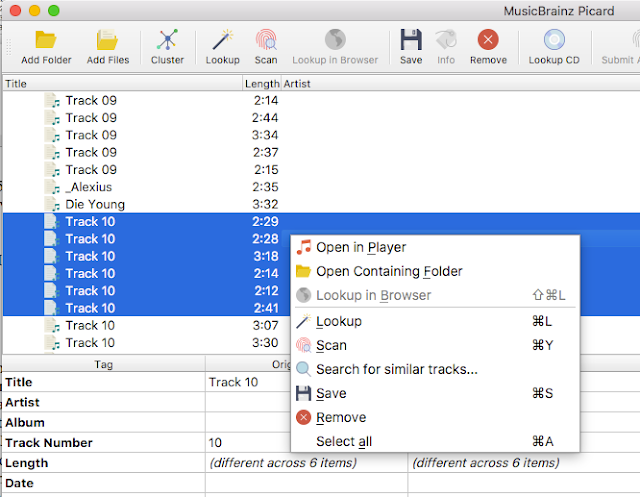Click file icon of Track 09 with length 2:44
This screenshot has height=497, width=640.
(52, 118)
